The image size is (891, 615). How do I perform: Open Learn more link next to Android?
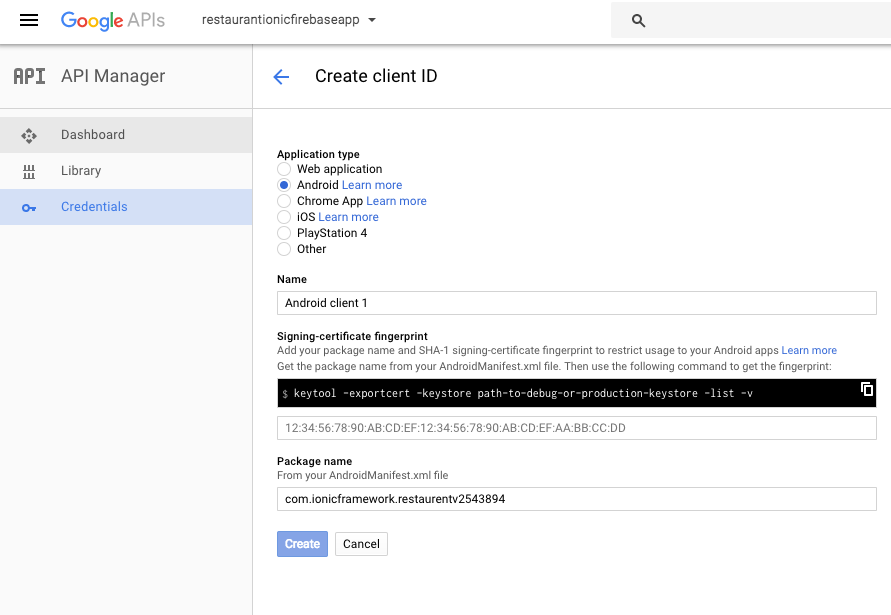pos(372,185)
